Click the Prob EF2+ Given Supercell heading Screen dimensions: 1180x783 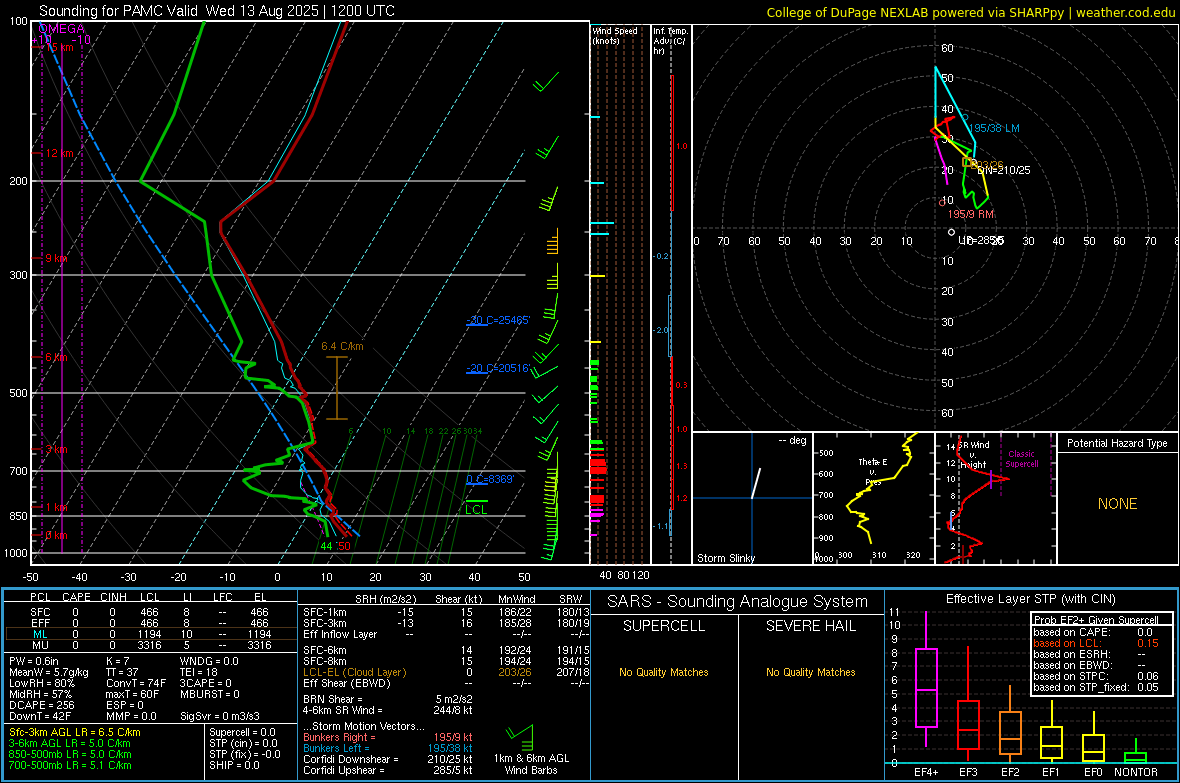1096,620
